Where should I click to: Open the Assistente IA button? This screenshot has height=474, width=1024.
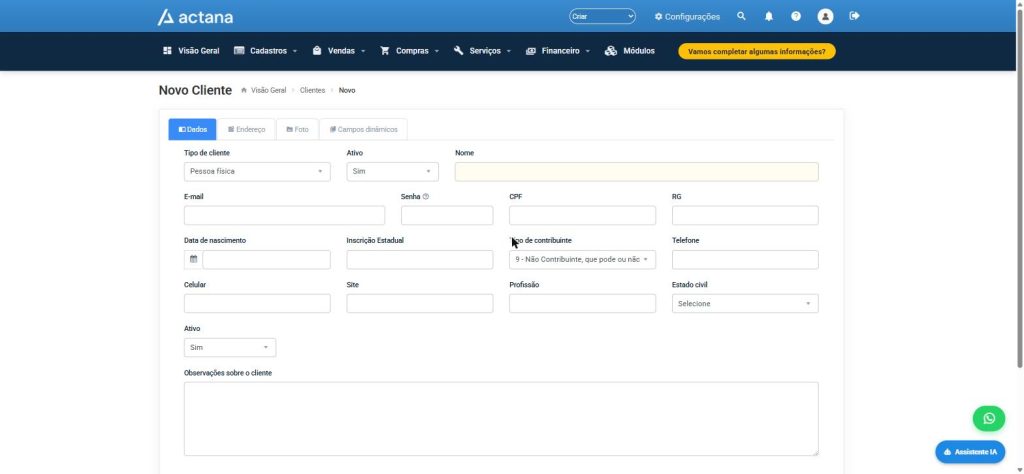coord(970,452)
